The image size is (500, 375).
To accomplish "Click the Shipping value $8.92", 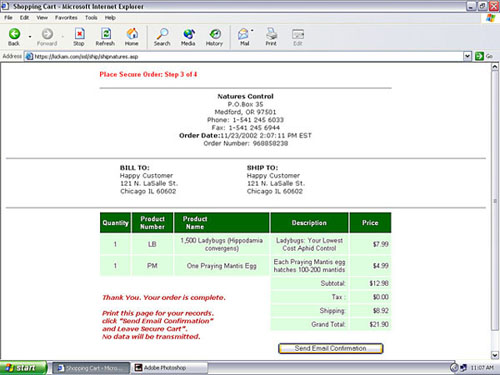I will (x=381, y=311).
